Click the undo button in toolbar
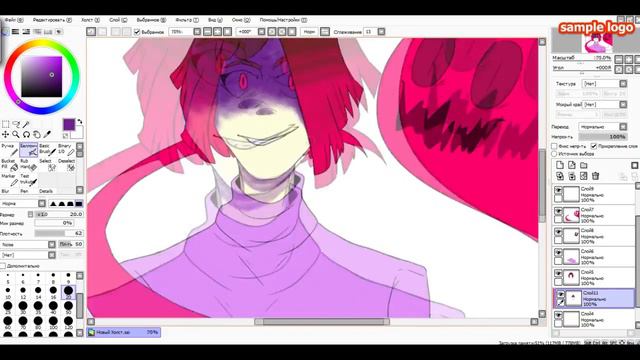This screenshot has width=640, height=360. [x=91, y=31]
